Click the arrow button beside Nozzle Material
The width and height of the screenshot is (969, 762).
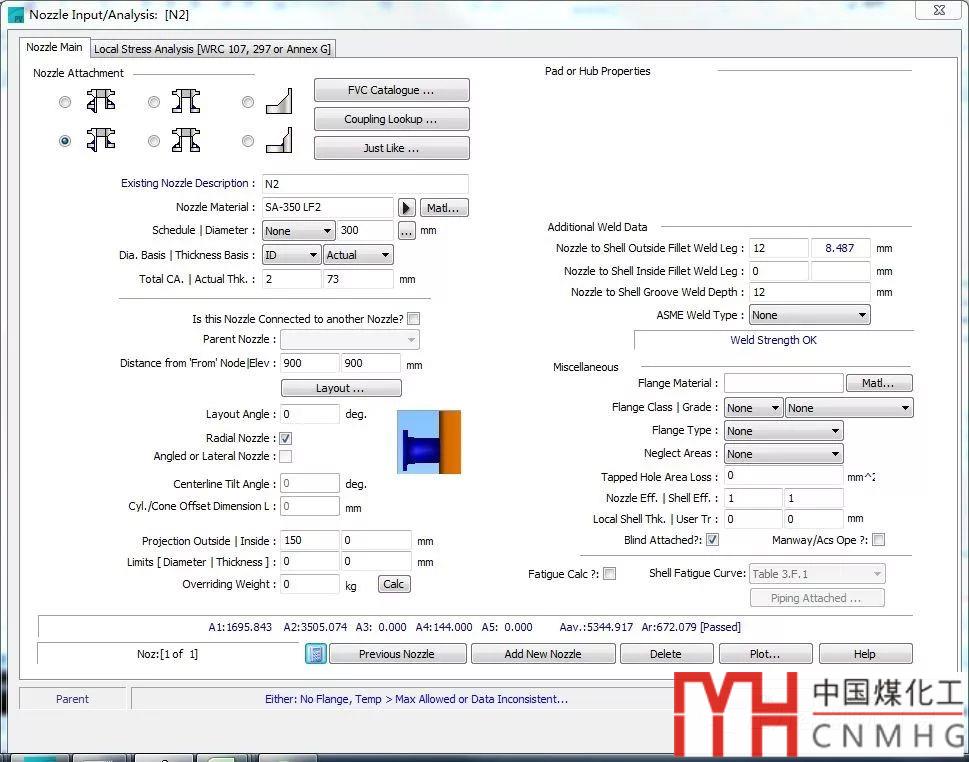click(x=407, y=208)
